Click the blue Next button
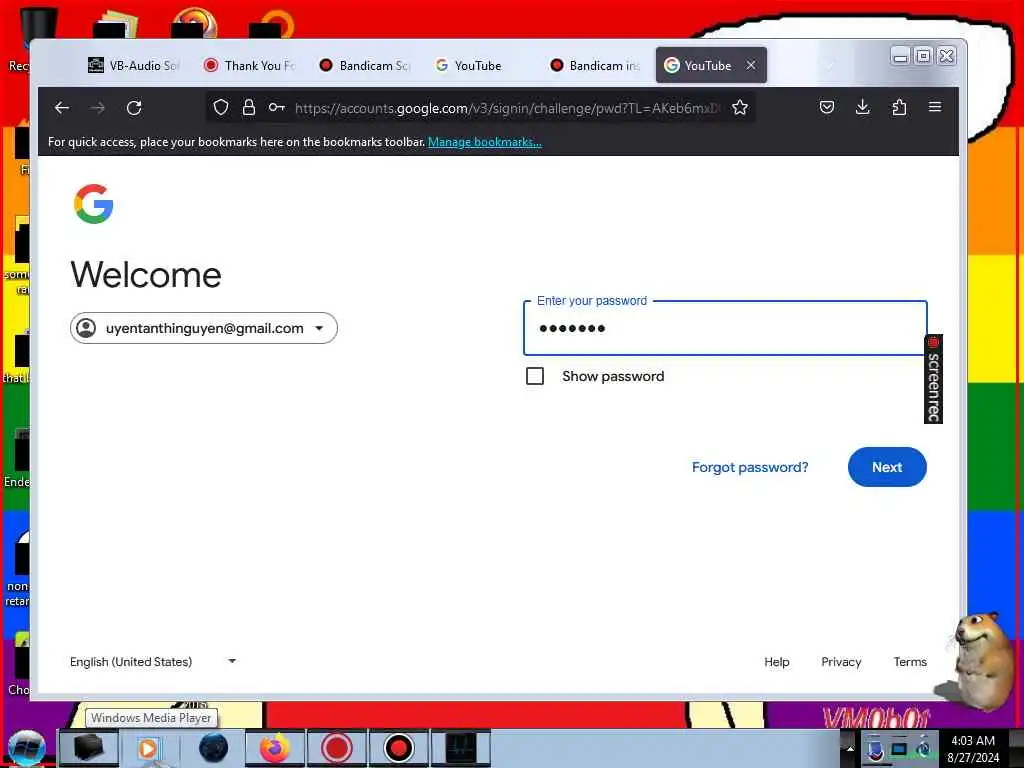1024x768 pixels. pyautogui.click(x=887, y=467)
